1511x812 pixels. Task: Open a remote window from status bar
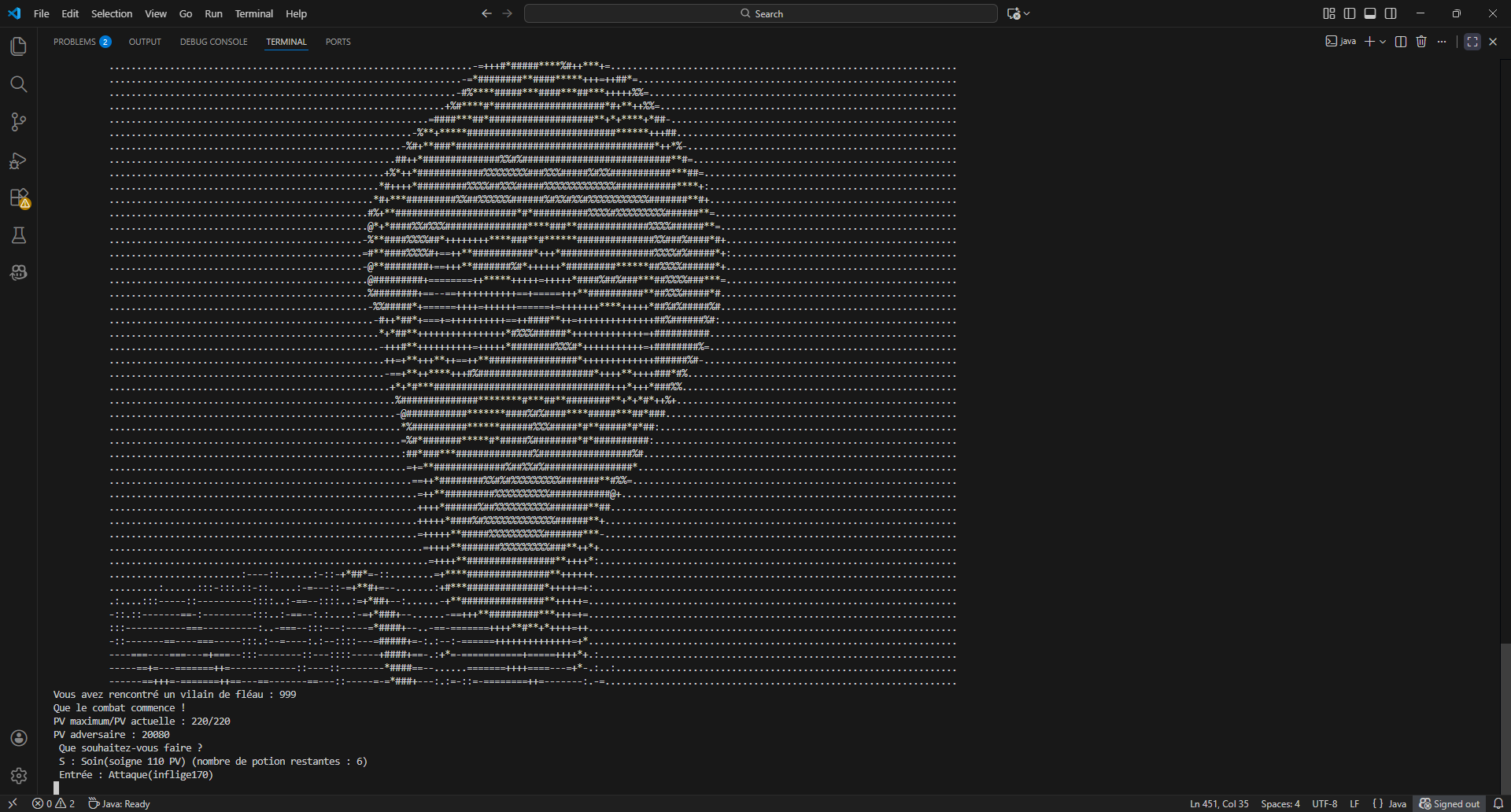click(x=13, y=803)
